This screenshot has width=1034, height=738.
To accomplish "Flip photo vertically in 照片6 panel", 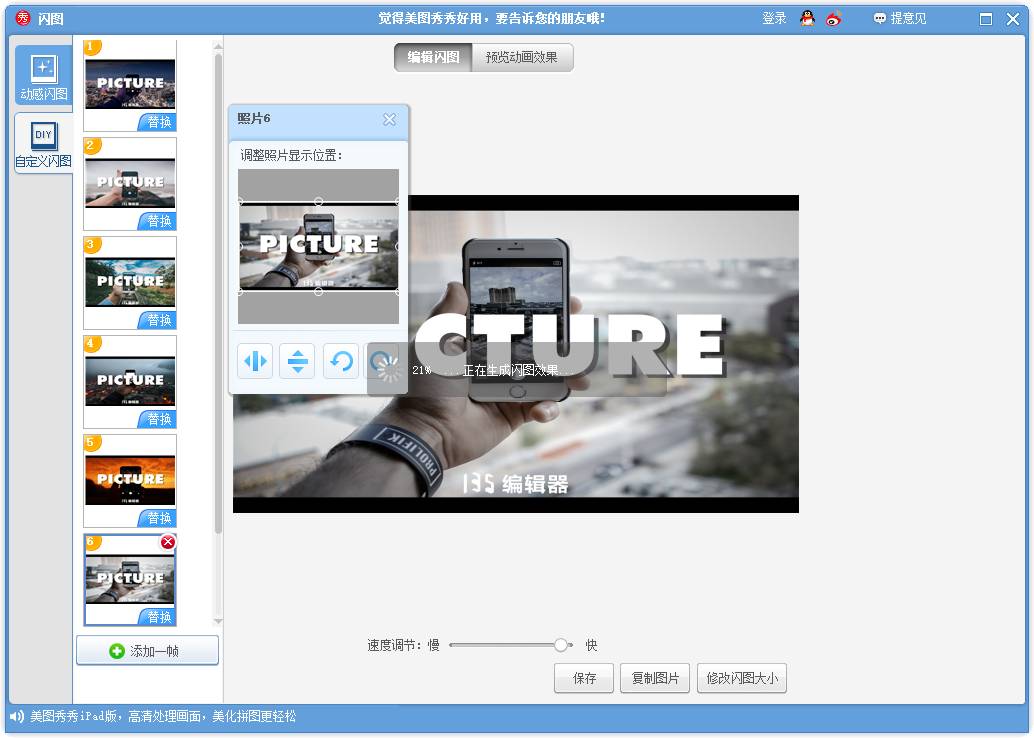I will coord(298,361).
